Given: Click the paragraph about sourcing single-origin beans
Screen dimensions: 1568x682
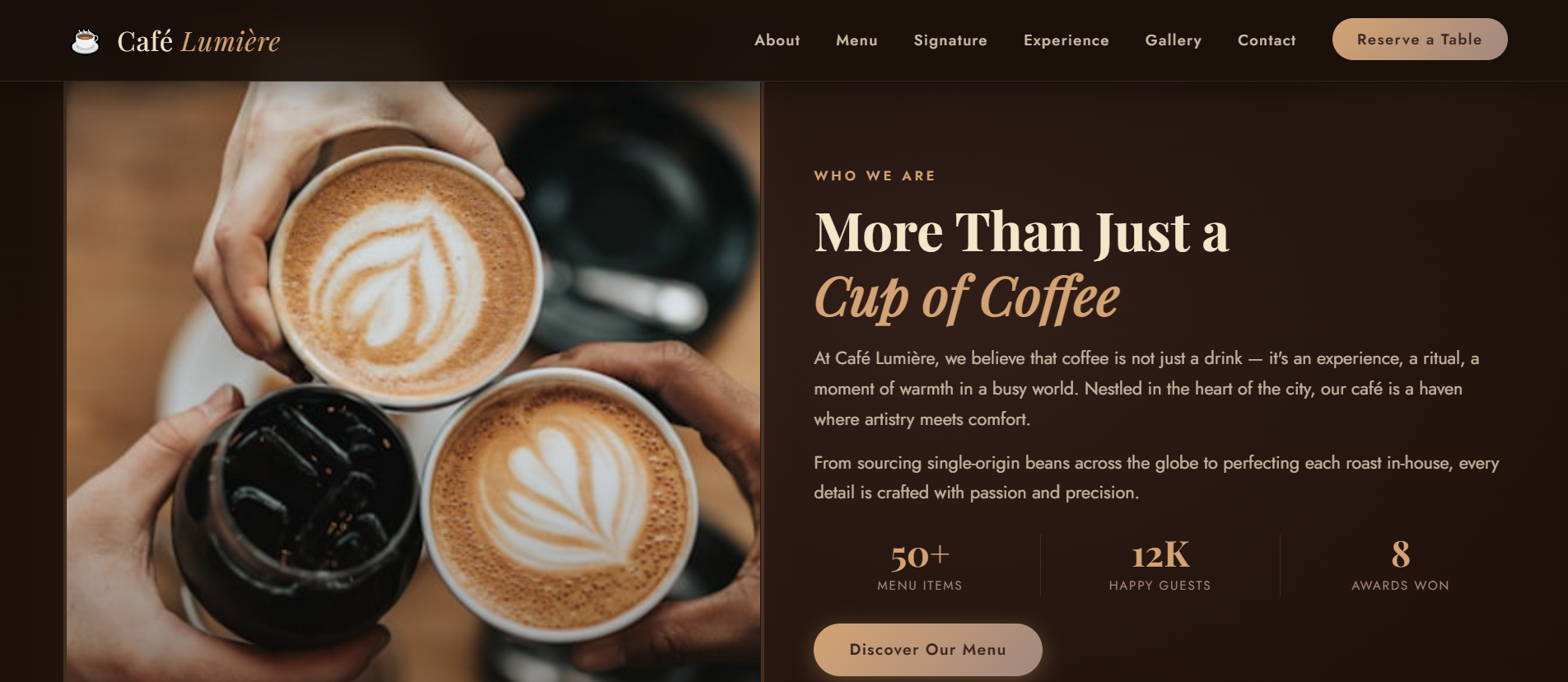Looking at the screenshot, I should [1156, 478].
